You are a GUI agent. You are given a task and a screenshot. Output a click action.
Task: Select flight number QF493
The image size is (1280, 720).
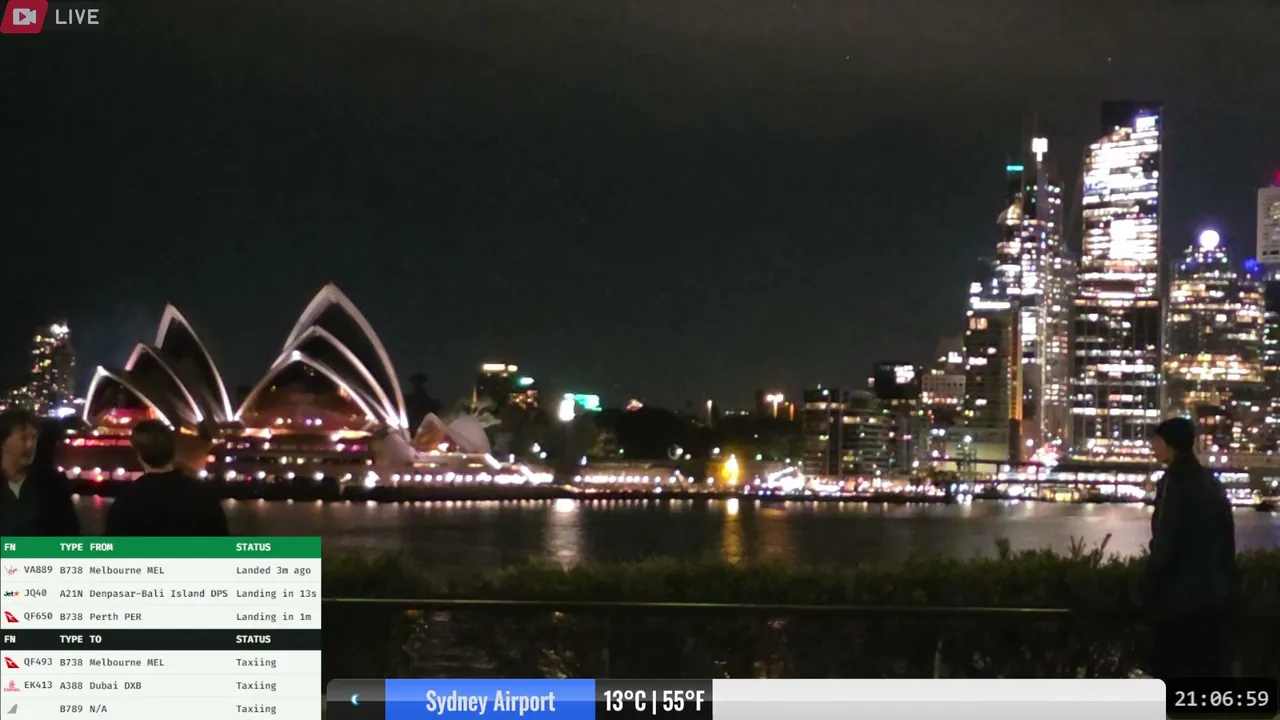tap(38, 662)
